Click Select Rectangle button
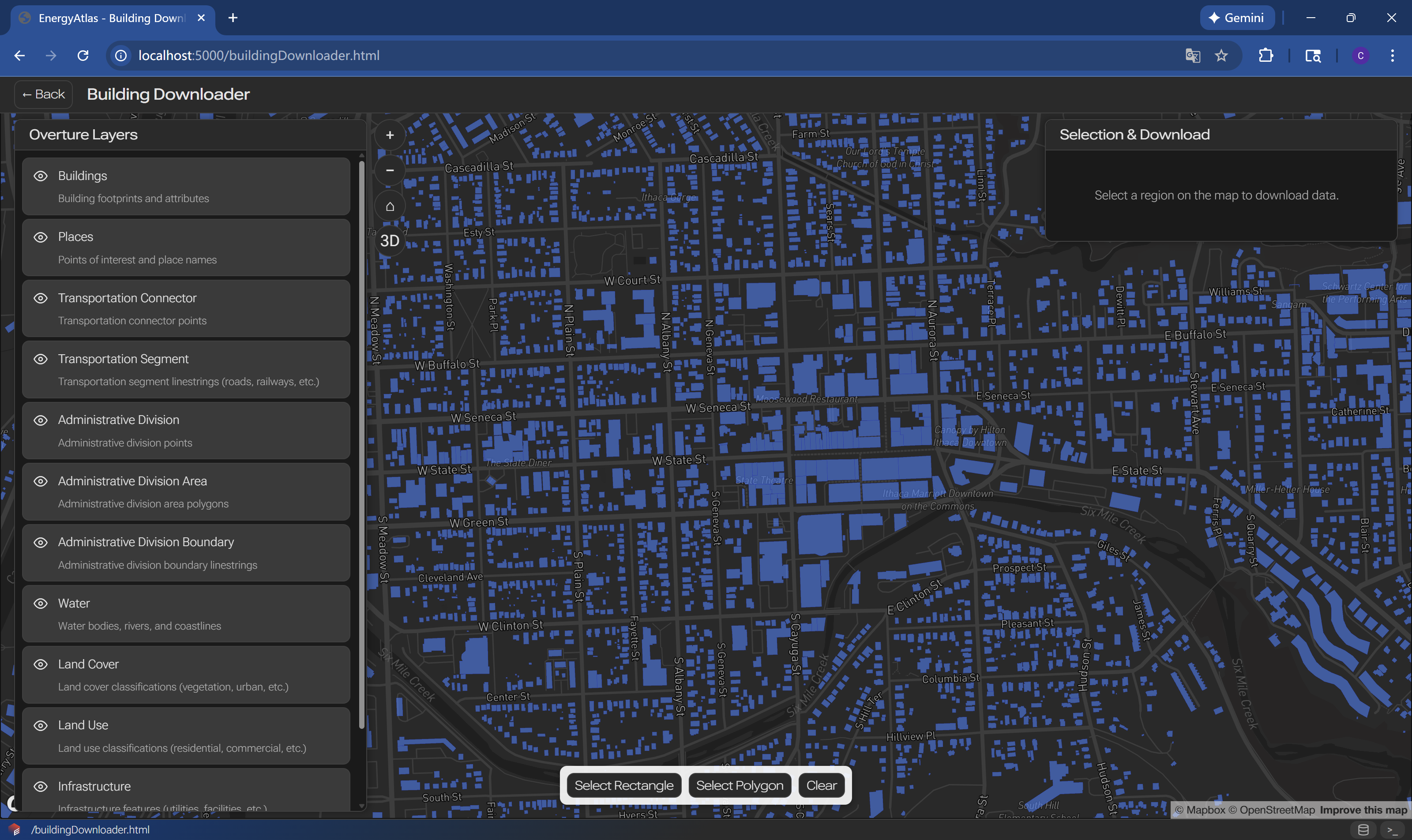1412x840 pixels. click(x=623, y=786)
